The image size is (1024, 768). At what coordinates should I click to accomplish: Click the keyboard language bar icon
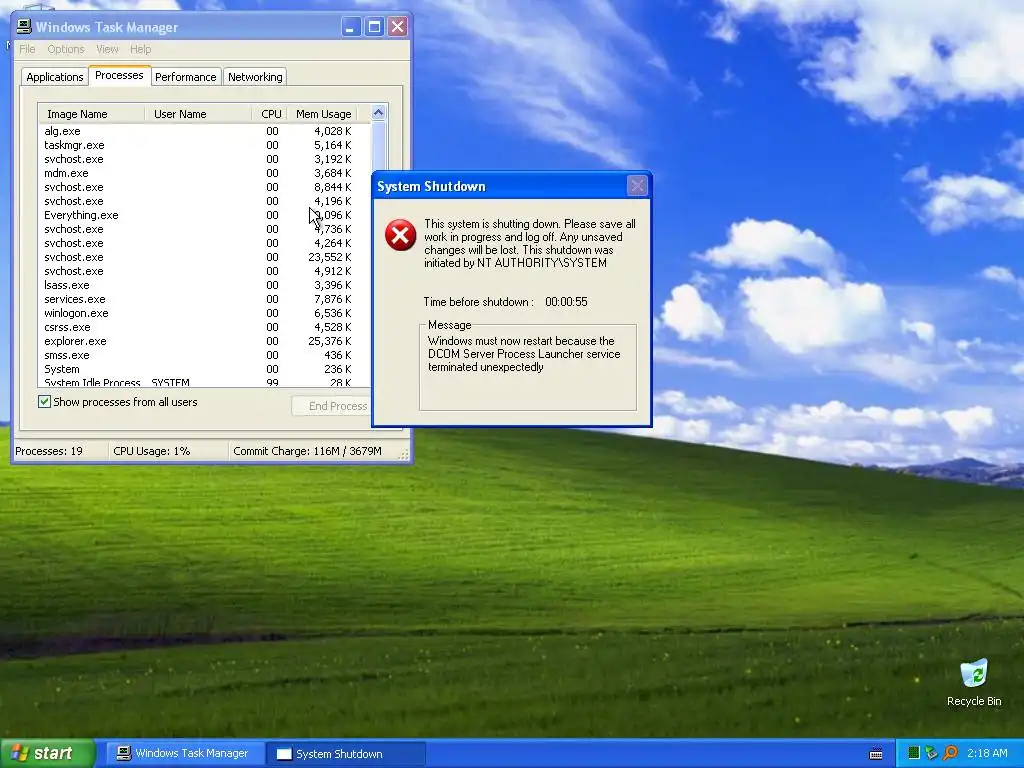(876, 754)
